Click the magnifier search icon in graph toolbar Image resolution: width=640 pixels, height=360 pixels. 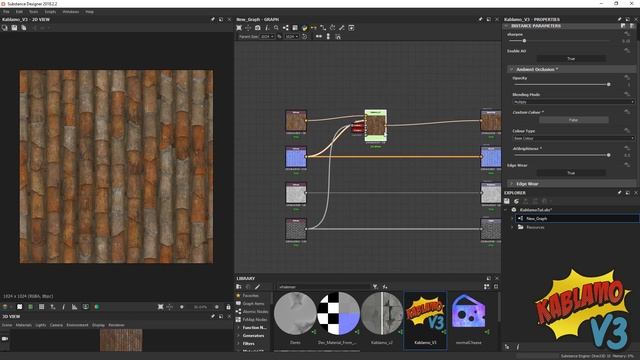click(276, 28)
